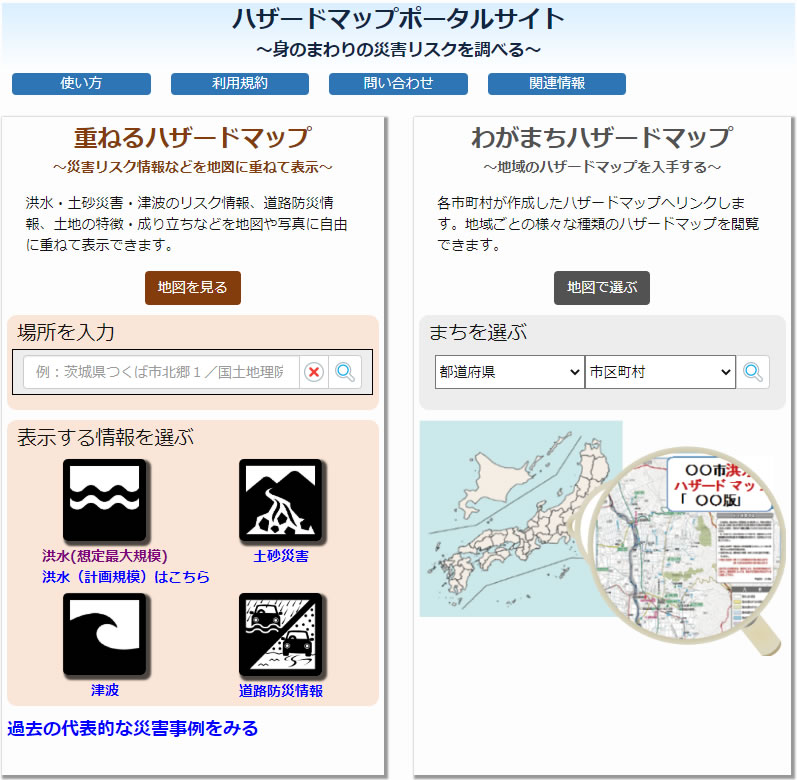Image resolution: width=797 pixels, height=780 pixels.
Task: Select the tsunami (津波) wave icon
Action: 105,635
